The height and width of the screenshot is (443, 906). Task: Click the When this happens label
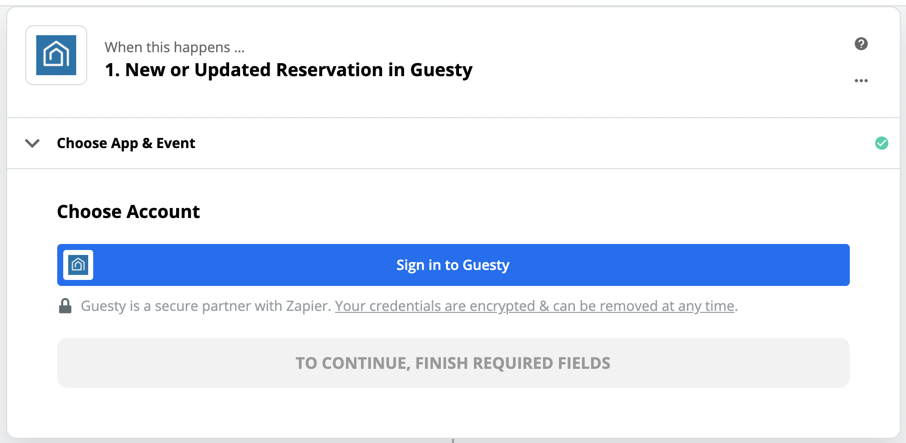174,47
